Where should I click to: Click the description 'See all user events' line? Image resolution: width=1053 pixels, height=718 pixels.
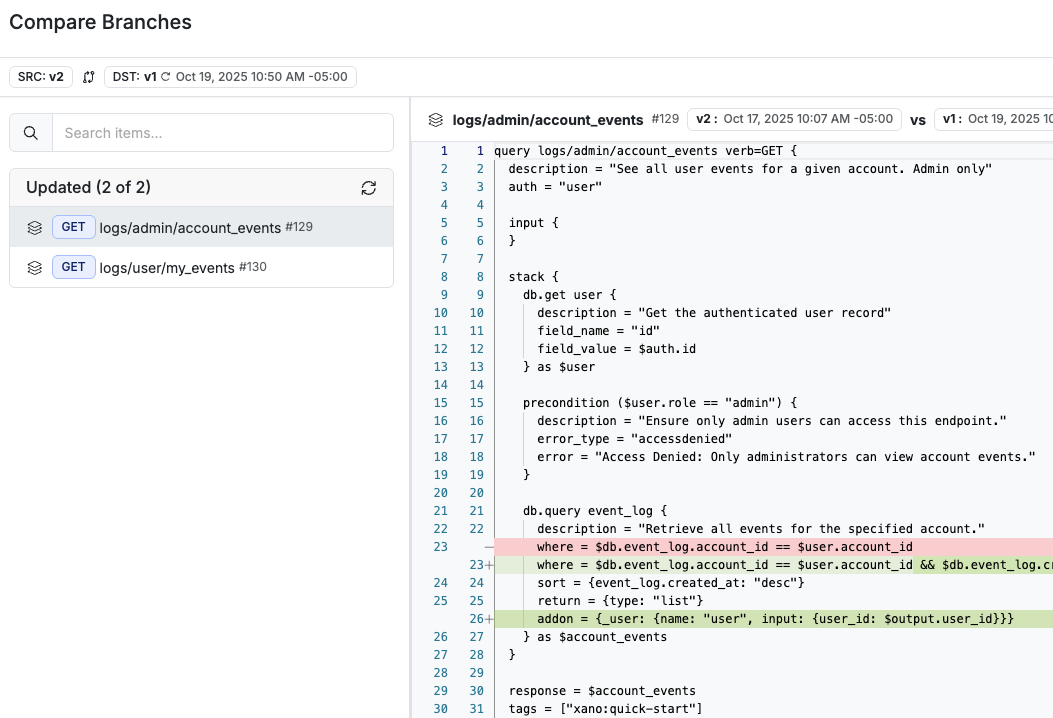[x=750, y=169]
